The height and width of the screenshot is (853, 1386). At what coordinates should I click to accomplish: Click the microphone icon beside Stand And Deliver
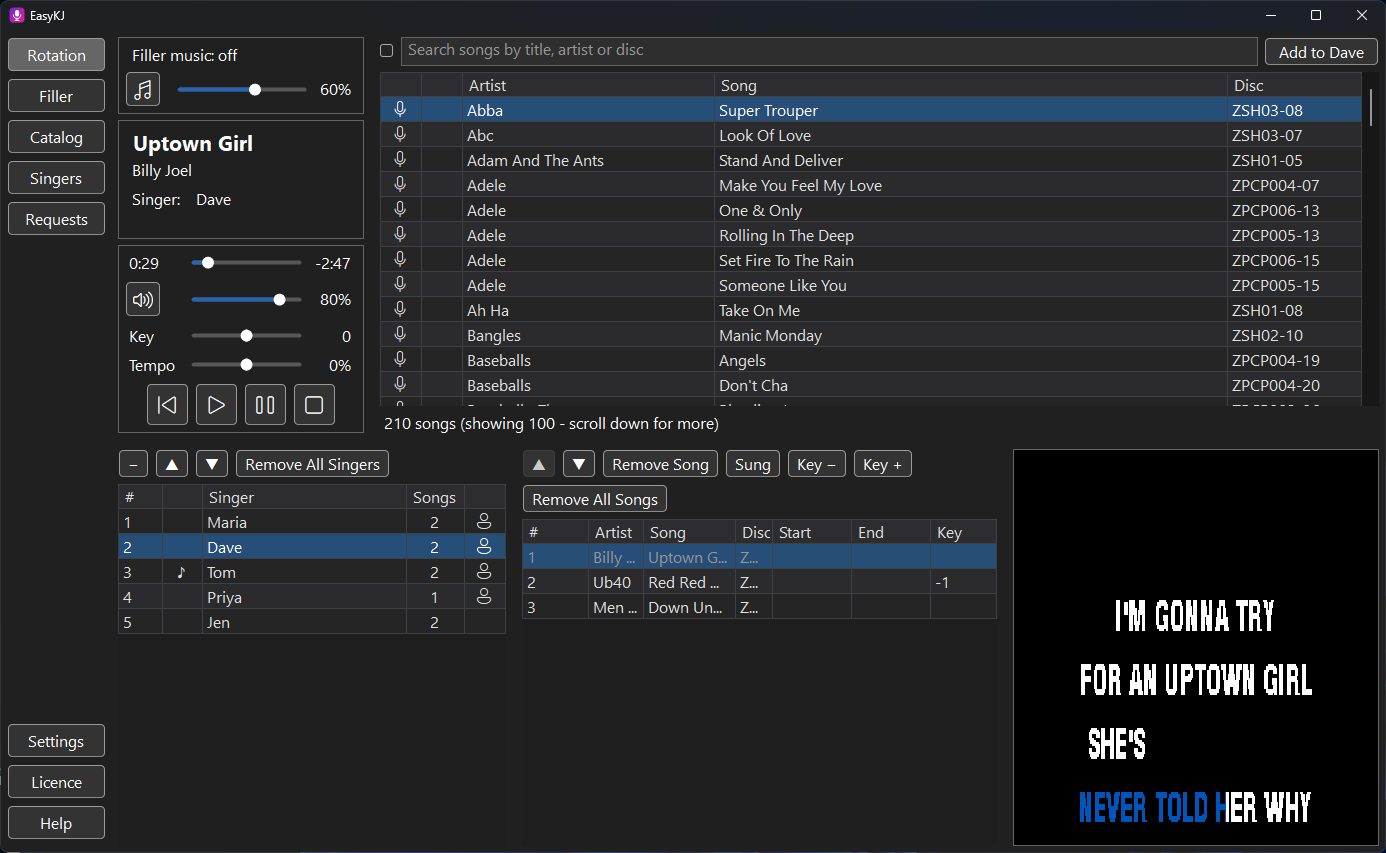400,160
